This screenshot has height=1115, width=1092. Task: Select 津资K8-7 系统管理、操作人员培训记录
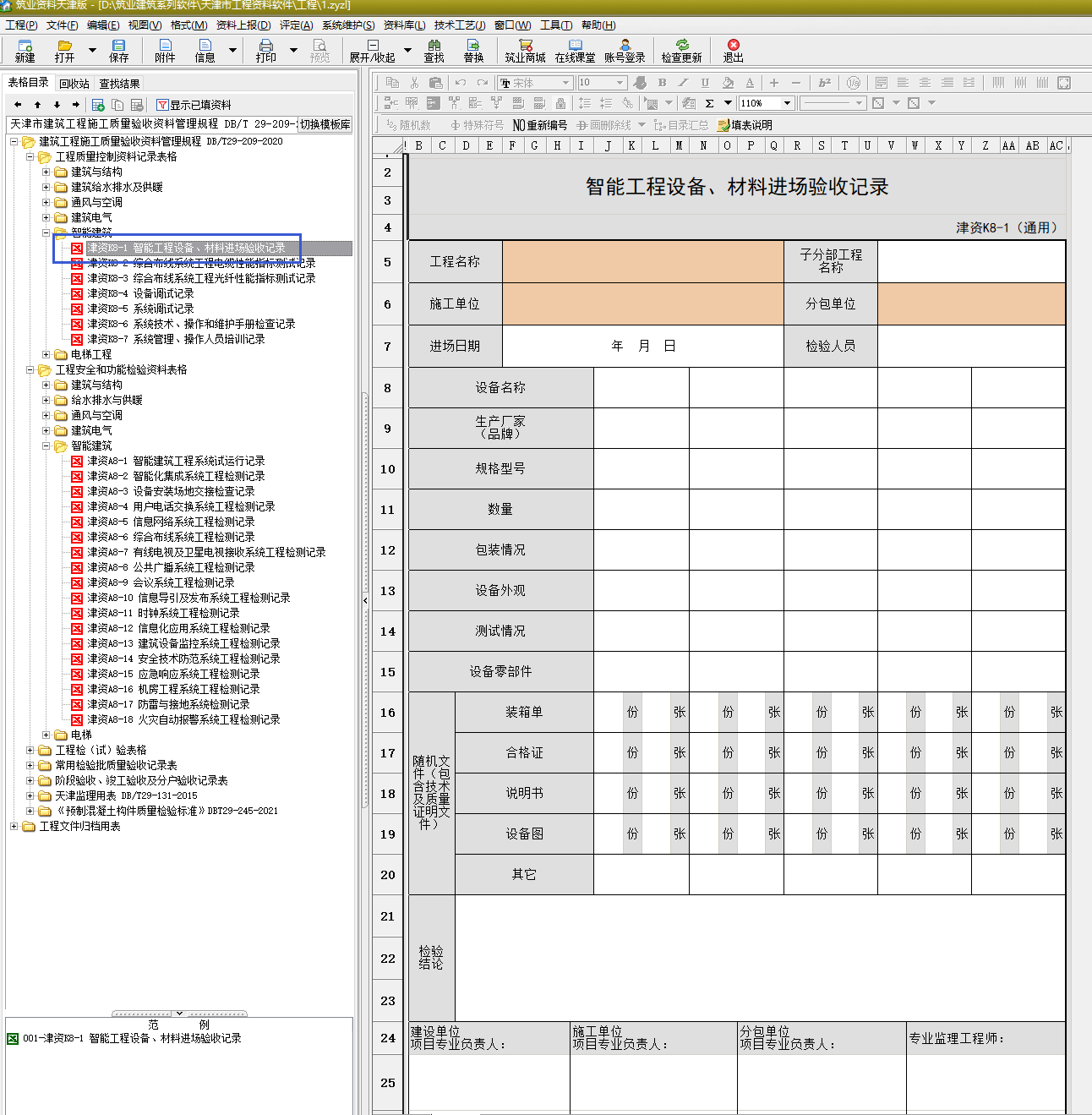(176, 339)
